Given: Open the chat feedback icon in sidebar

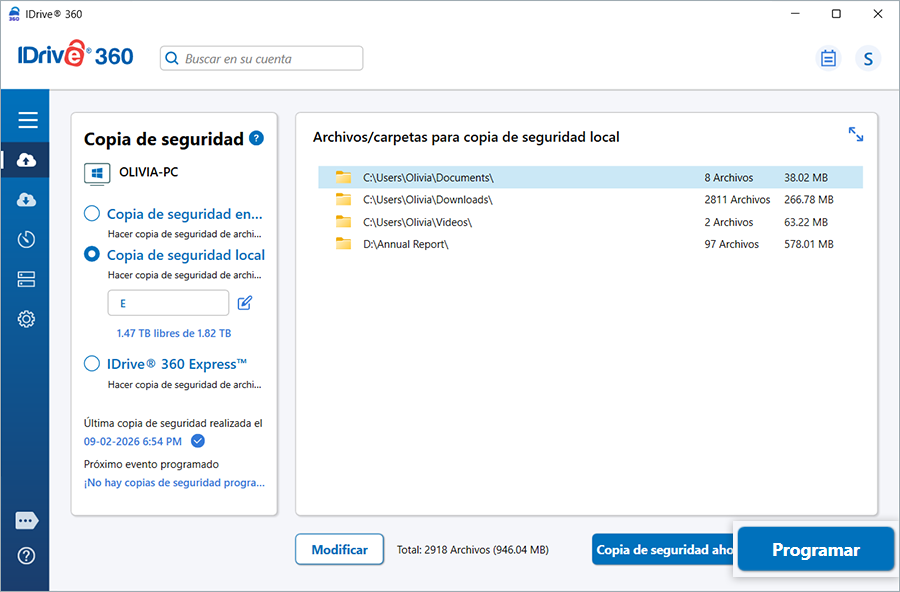Looking at the screenshot, I should pyautogui.click(x=27, y=521).
